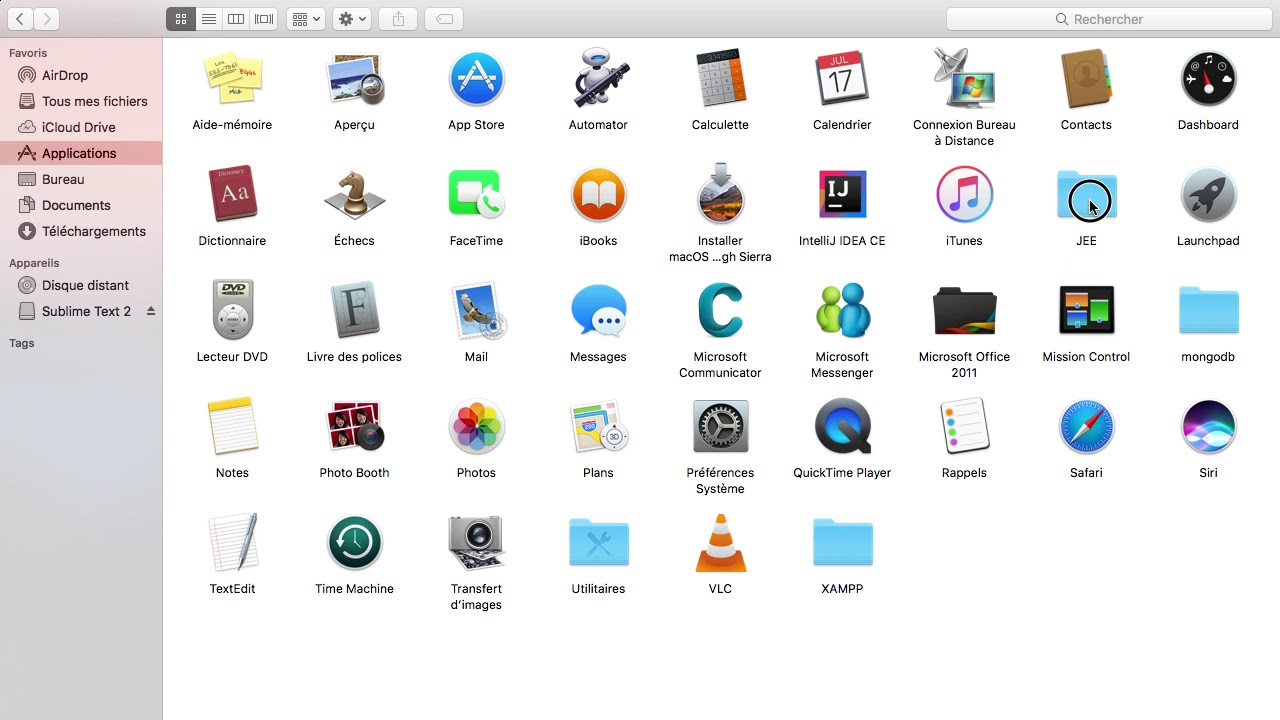Click the Échecs chess knight icon
The width and height of the screenshot is (1280, 720).
[x=354, y=195]
